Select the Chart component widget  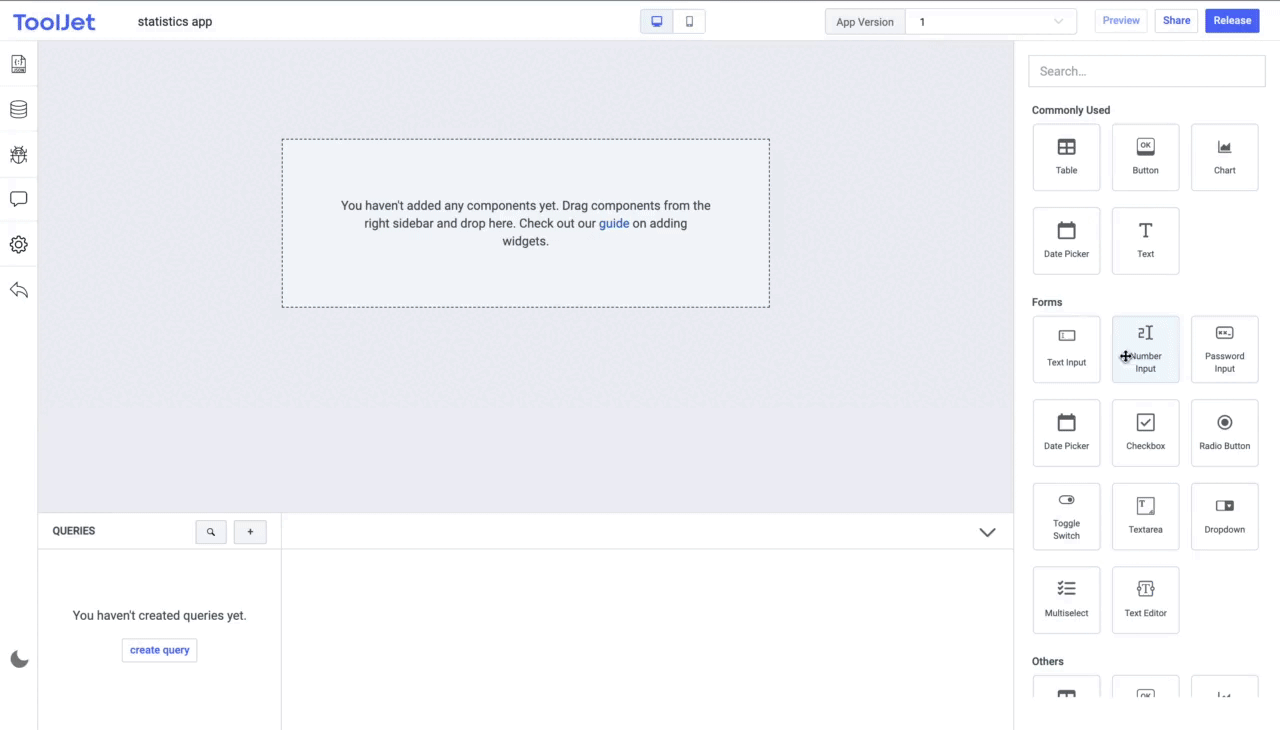(1224, 157)
